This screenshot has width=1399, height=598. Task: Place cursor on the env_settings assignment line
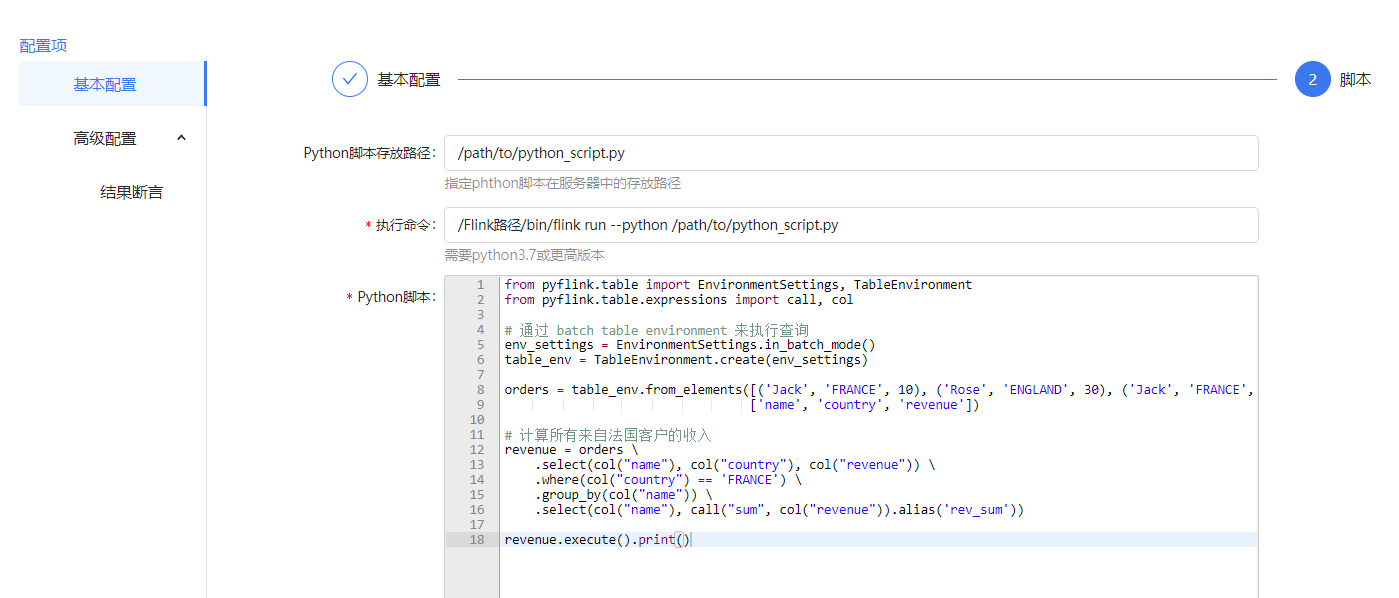click(689, 345)
